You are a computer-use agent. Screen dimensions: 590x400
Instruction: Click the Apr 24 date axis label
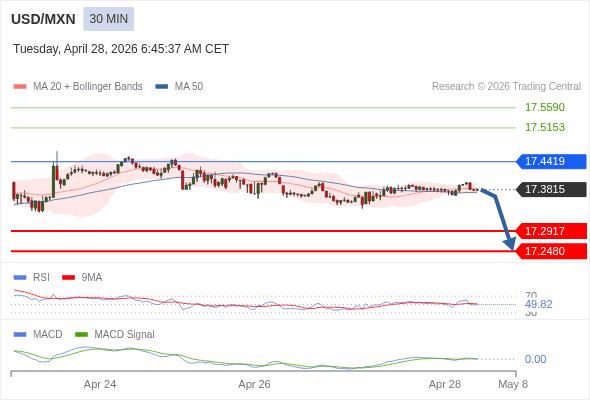(100, 385)
